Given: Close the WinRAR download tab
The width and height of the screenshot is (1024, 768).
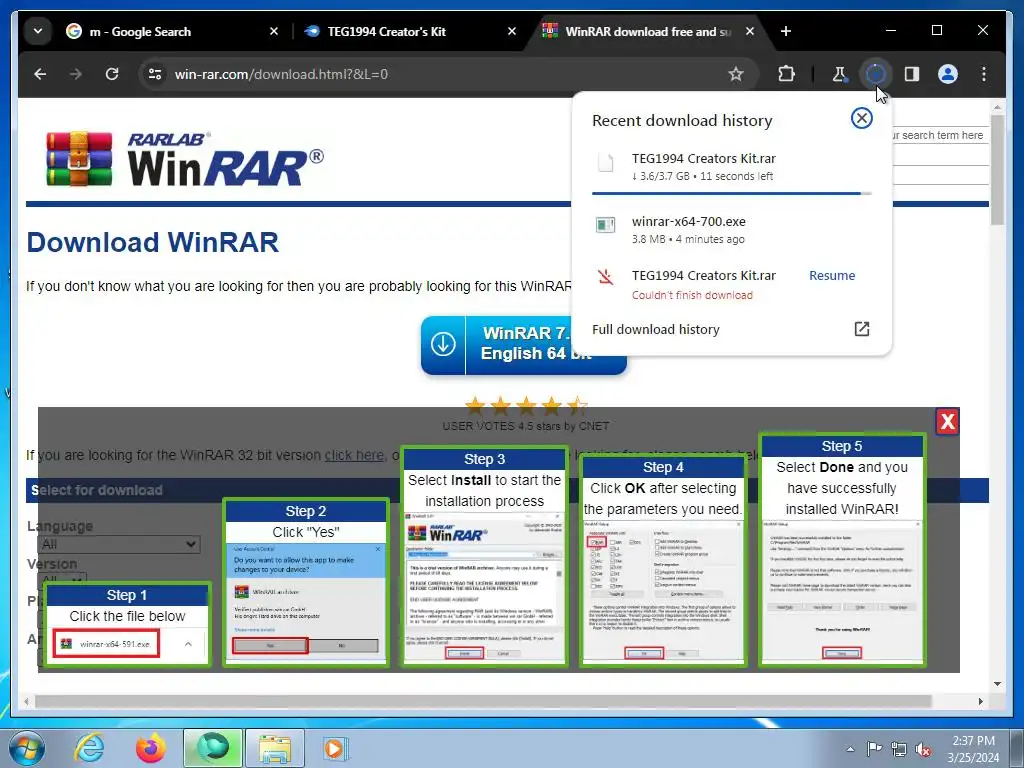Looking at the screenshot, I should point(750,31).
